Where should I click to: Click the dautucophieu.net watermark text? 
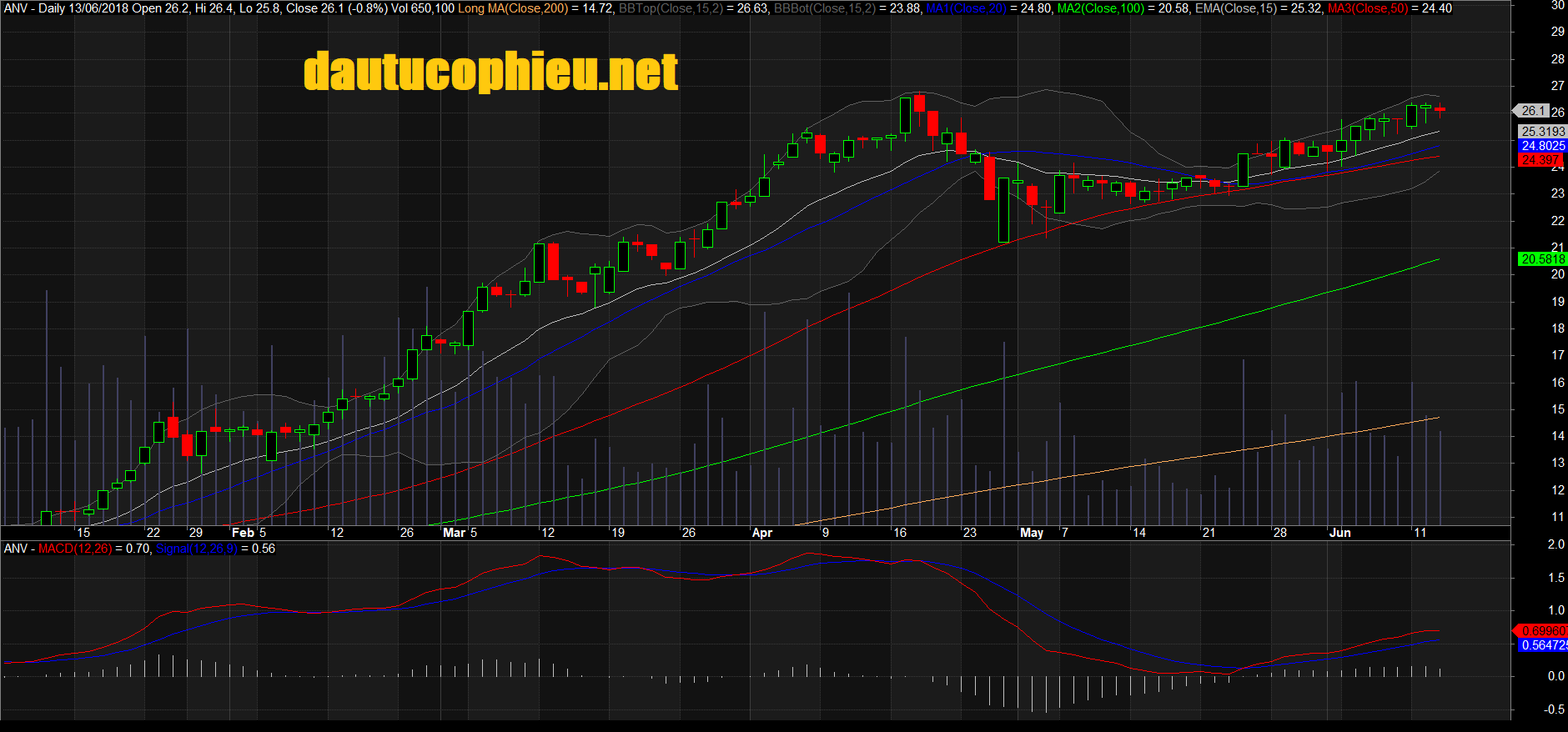(x=490, y=72)
